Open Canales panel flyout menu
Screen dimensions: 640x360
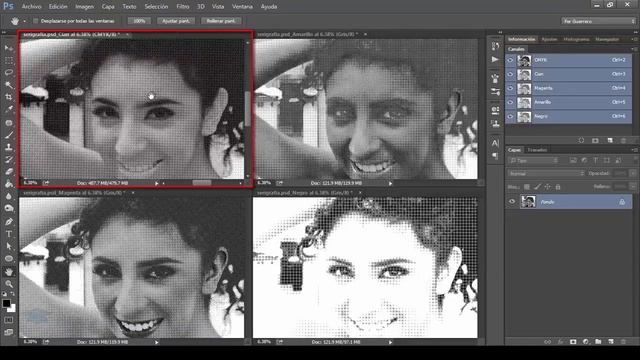click(634, 49)
